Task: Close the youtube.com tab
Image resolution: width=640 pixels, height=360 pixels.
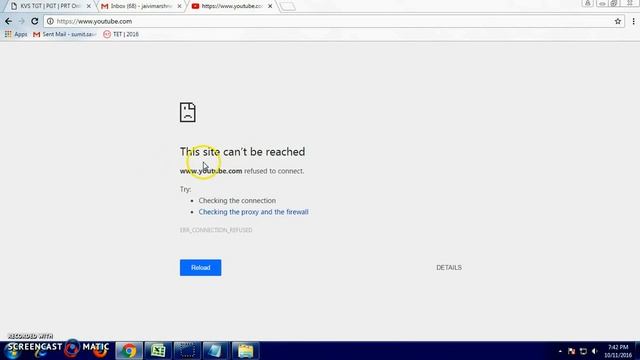Action: (270, 6)
